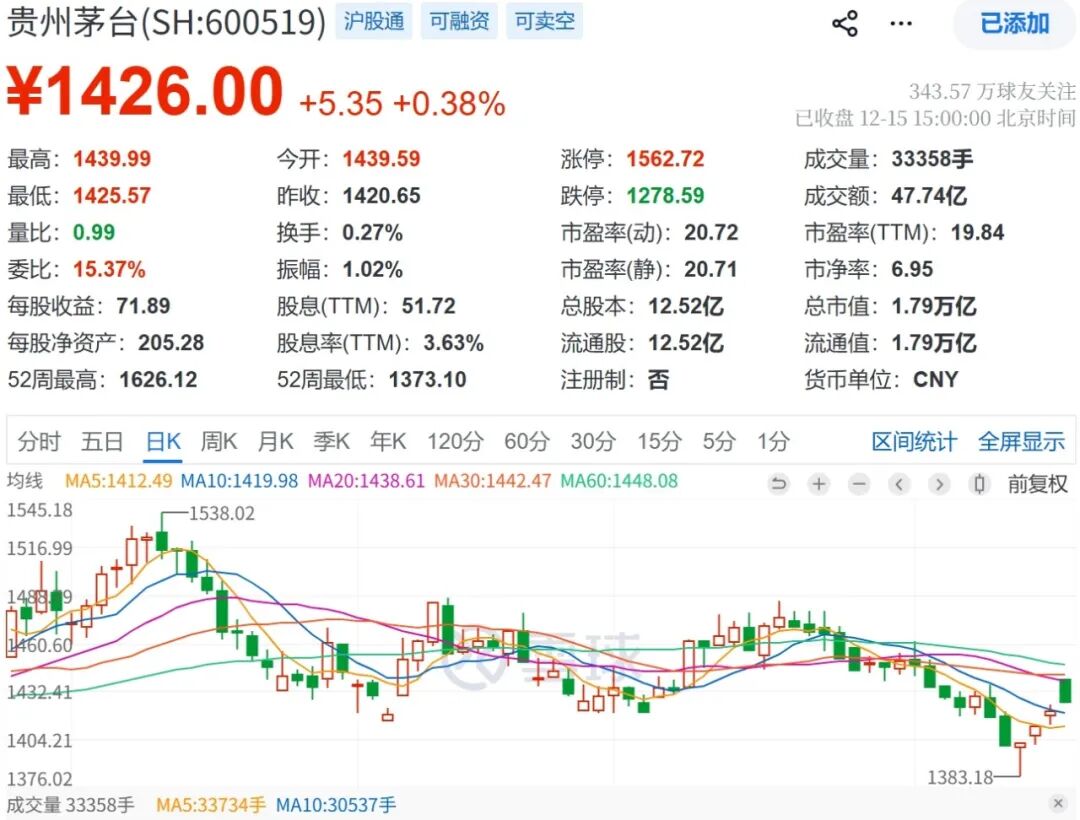The image size is (1080, 820).
Task: Click the chart low marker 1383.18
Action: tap(960, 778)
